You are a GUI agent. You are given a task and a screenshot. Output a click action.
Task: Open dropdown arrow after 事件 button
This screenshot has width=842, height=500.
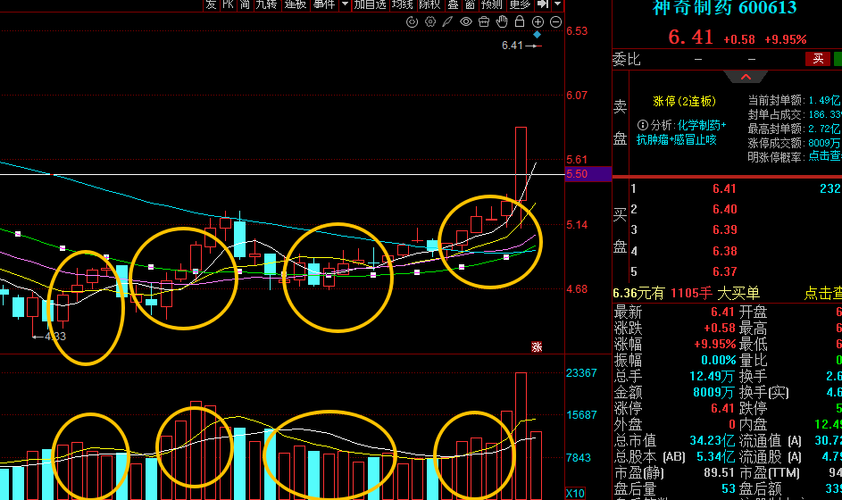tap(344, 4)
